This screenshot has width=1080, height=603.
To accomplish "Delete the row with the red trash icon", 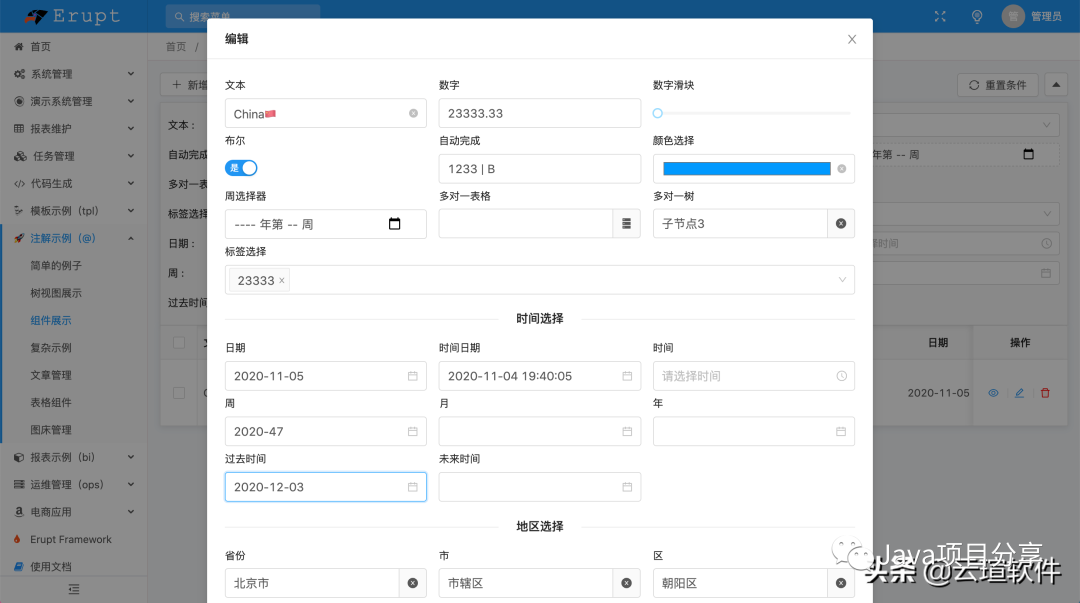I will click(1045, 393).
